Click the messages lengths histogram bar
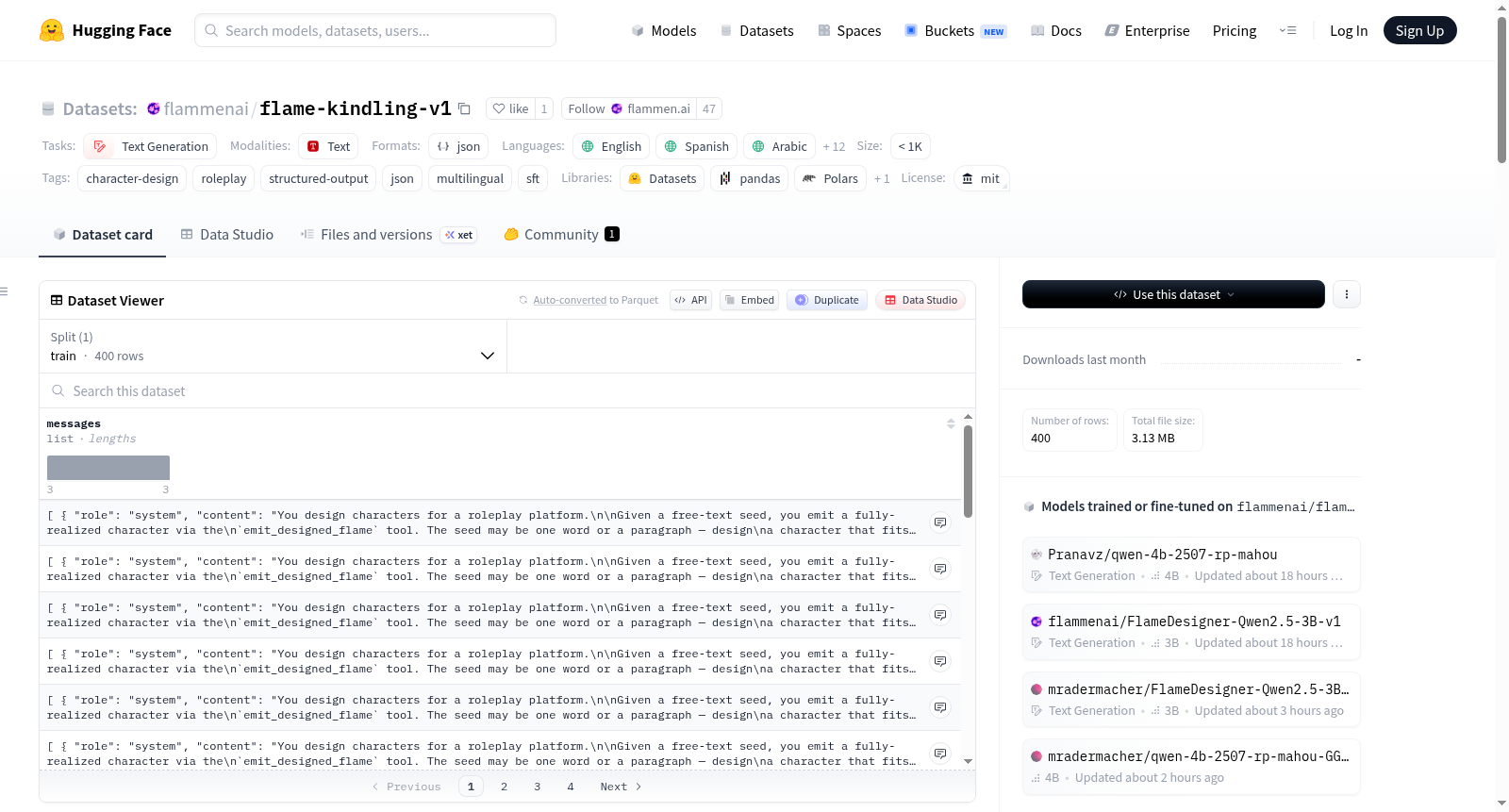The image size is (1509, 812). click(x=108, y=468)
